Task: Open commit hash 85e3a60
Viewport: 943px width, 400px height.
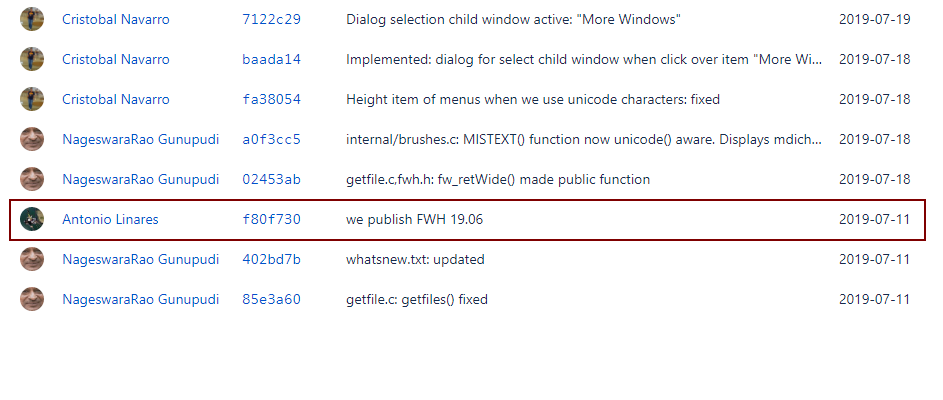Action: 271,299
